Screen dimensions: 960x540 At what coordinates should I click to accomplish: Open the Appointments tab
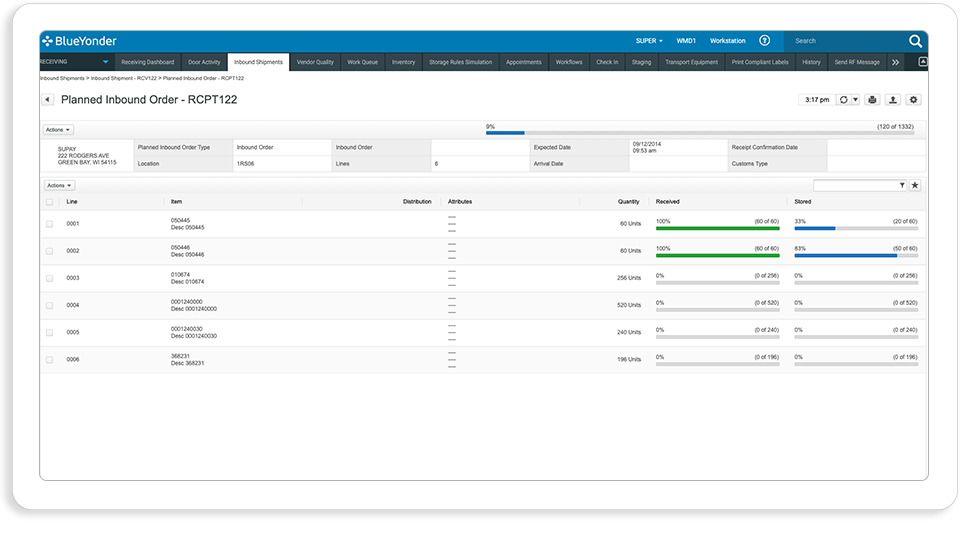[x=523, y=62]
